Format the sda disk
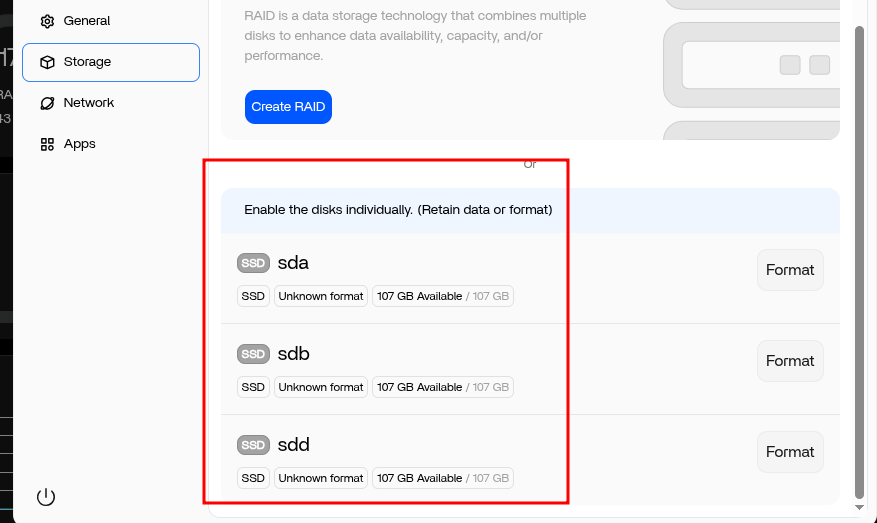The image size is (877, 523). pos(790,270)
